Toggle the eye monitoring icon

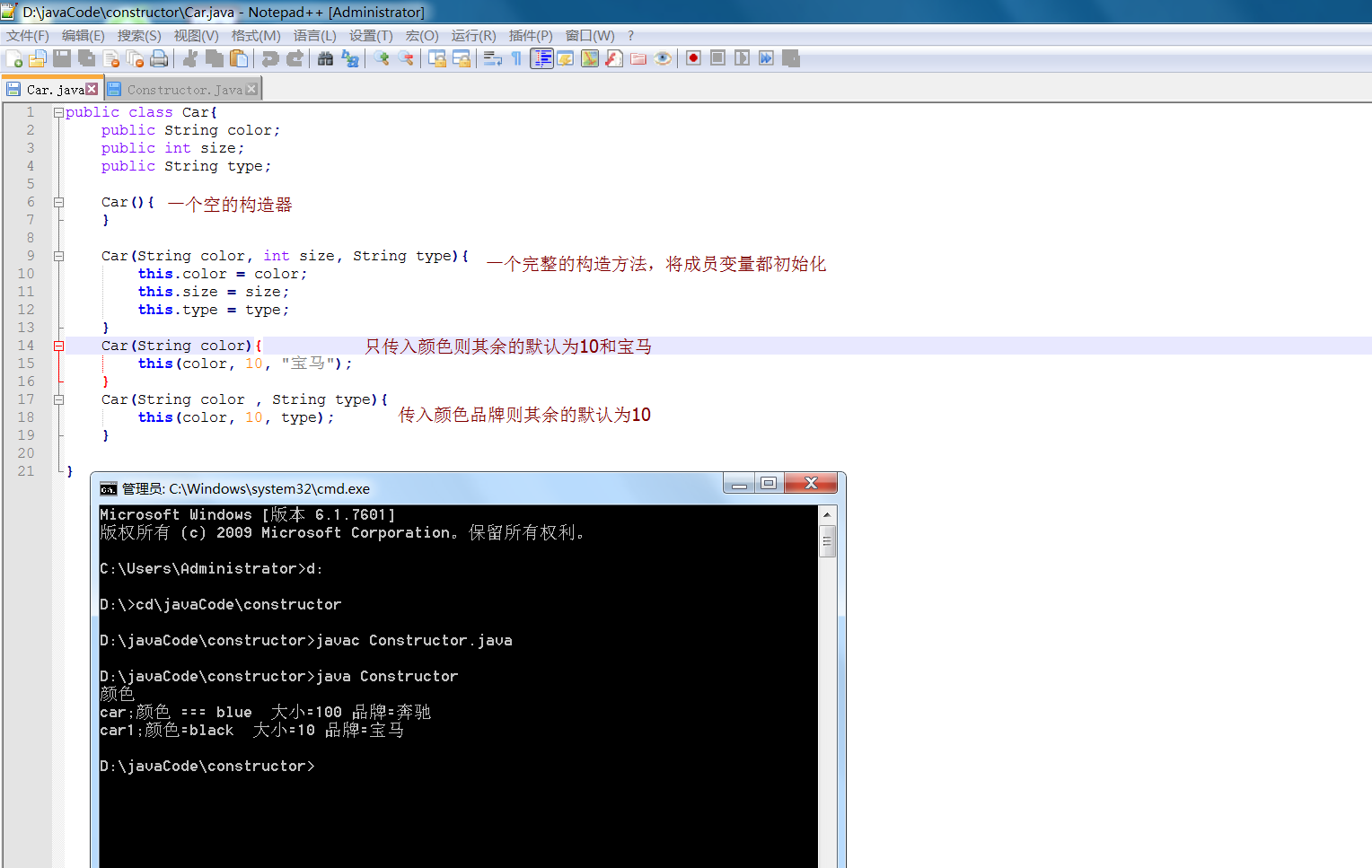(663, 58)
